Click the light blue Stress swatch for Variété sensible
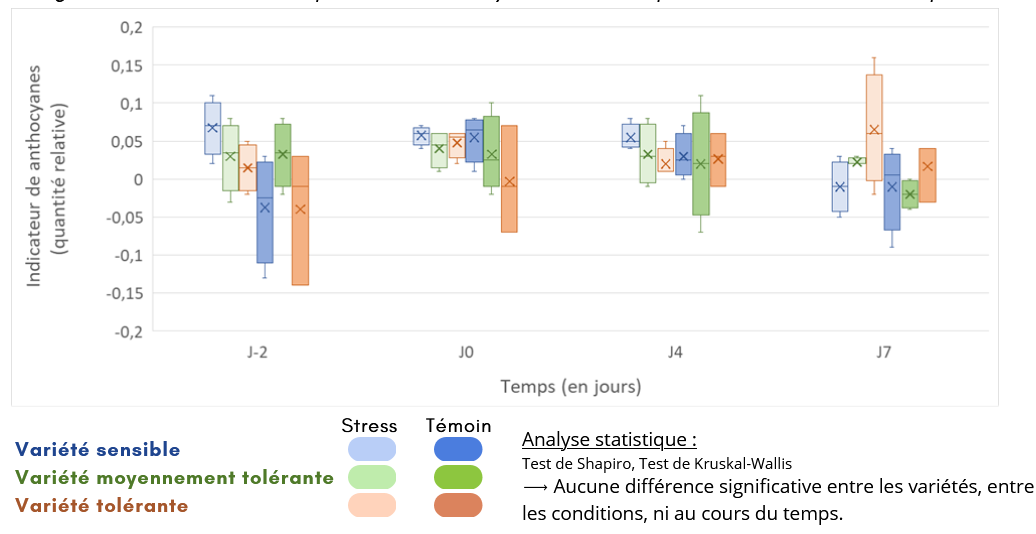The width and height of the screenshot is (1036, 534). click(x=372, y=449)
